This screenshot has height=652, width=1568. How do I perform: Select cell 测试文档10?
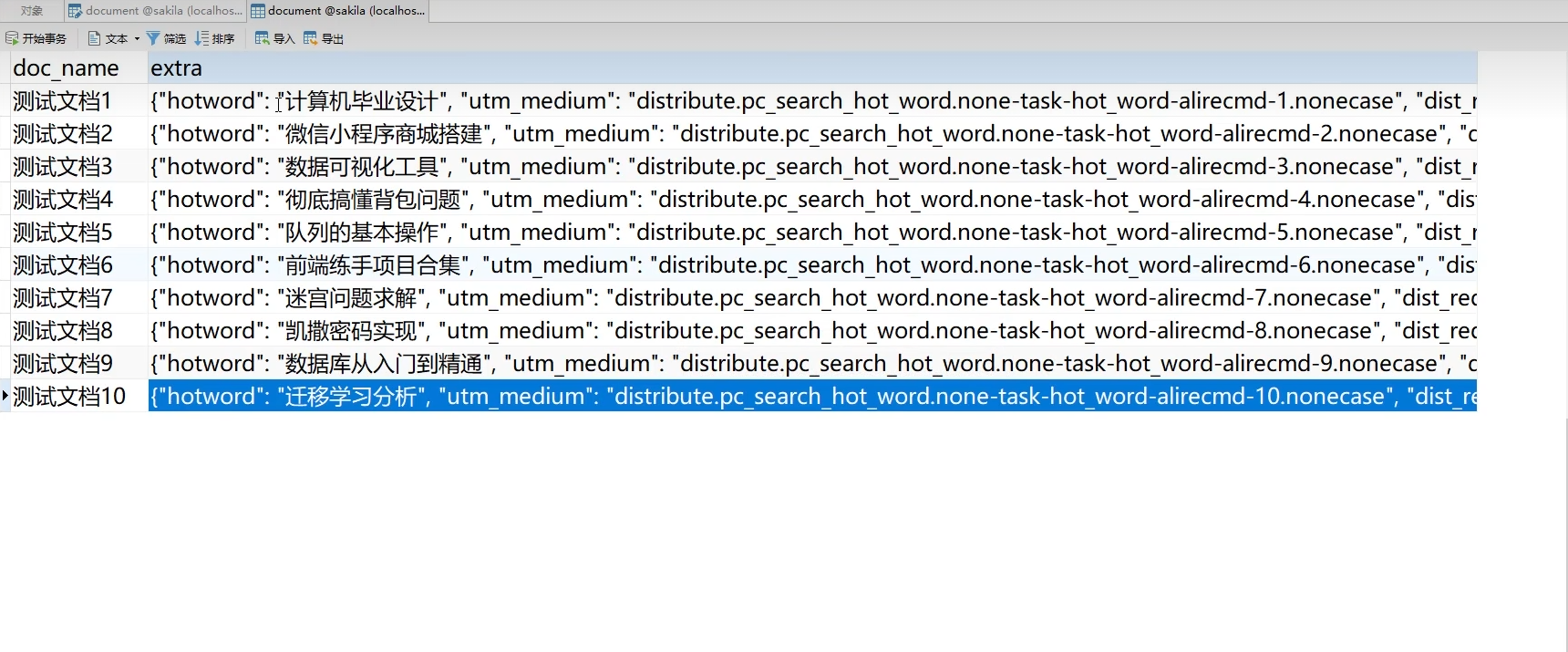79,397
